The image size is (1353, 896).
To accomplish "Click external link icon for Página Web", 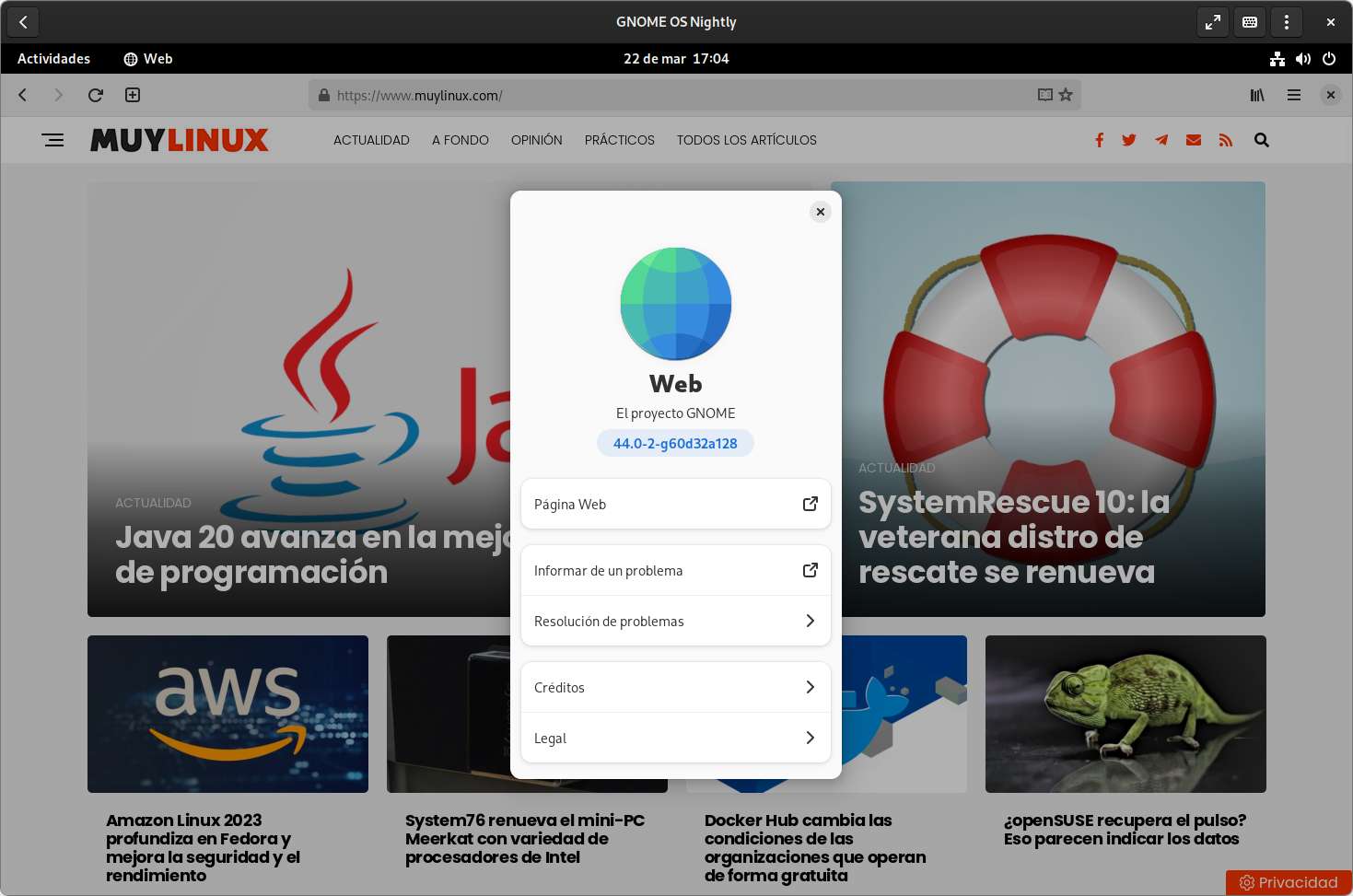I will click(811, 504).
